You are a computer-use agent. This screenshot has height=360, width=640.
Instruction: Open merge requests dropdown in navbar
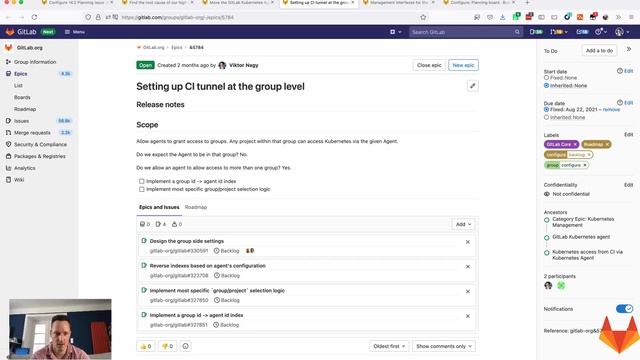pyautogui.click(x=558, y=32)
